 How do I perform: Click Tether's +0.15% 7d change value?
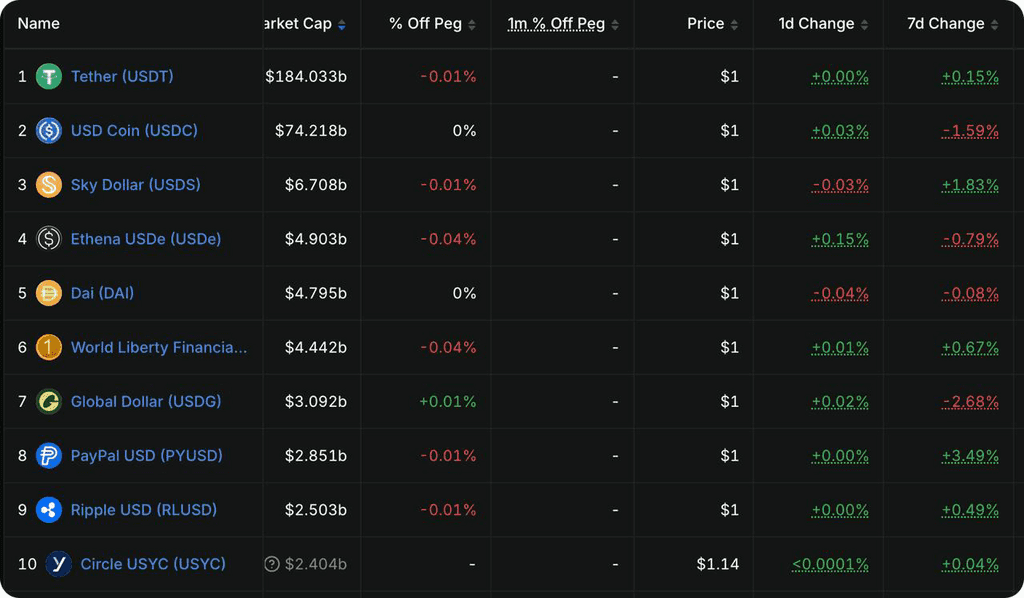coord(970,77)
